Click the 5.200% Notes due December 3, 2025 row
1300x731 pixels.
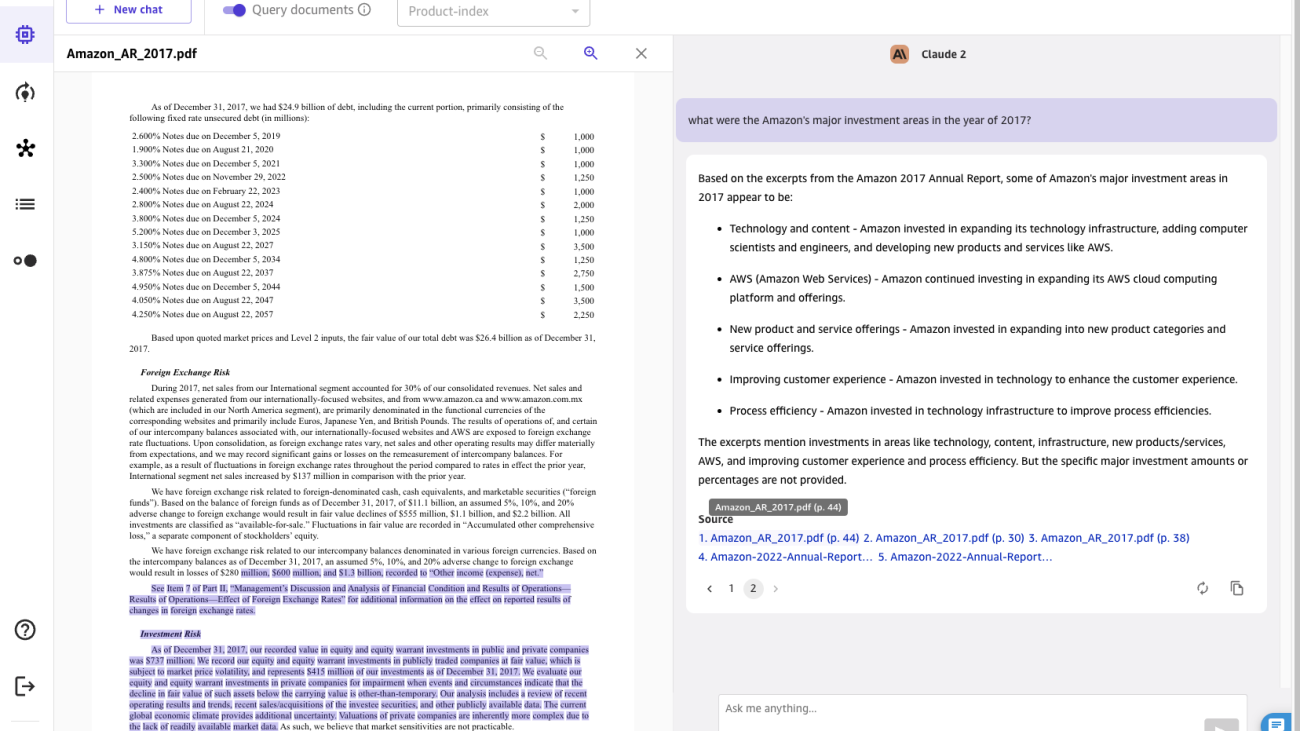coord(363,232)
